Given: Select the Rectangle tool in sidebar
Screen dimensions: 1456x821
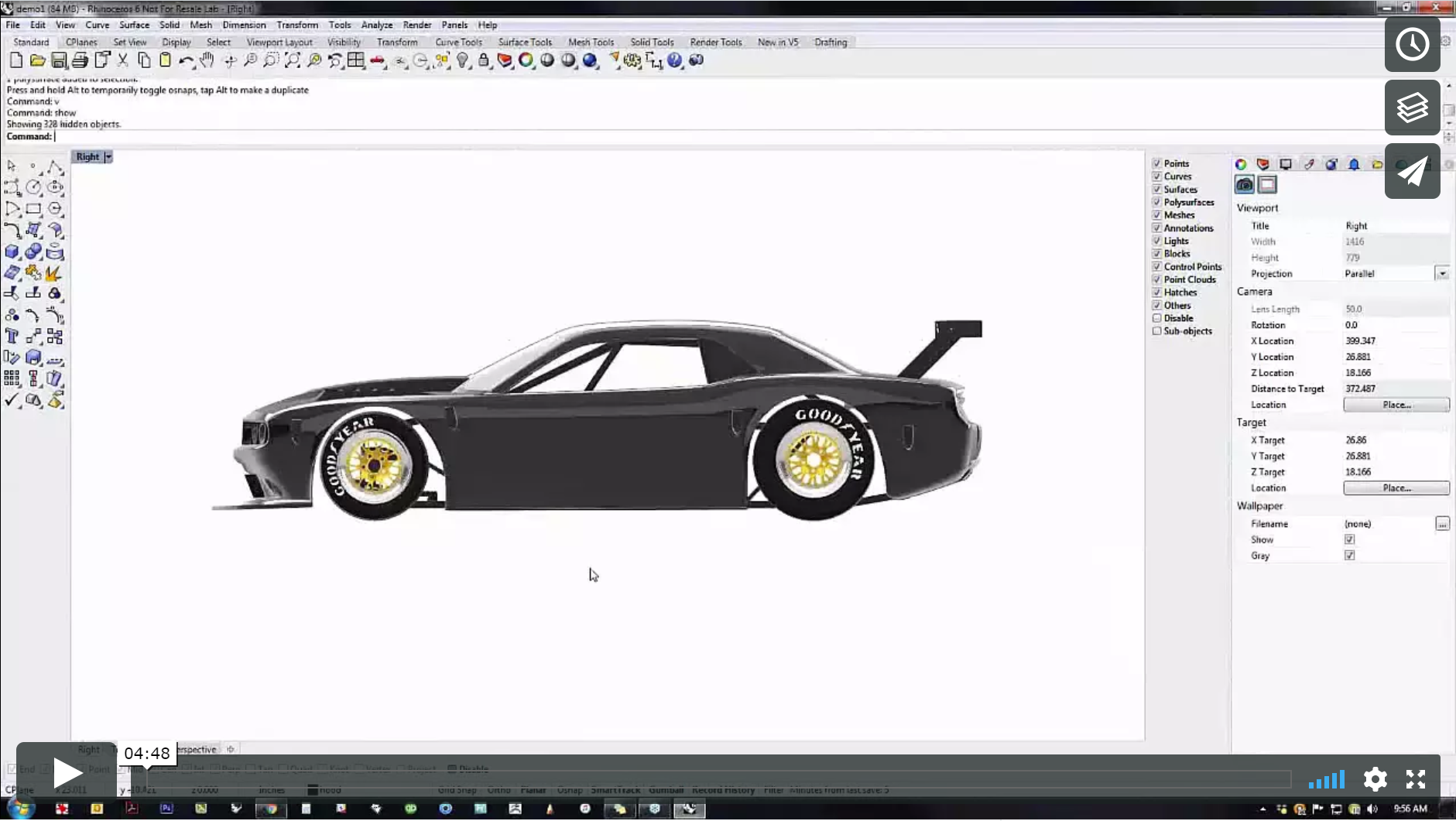Looking at the screenshot, I should (33, 209).
